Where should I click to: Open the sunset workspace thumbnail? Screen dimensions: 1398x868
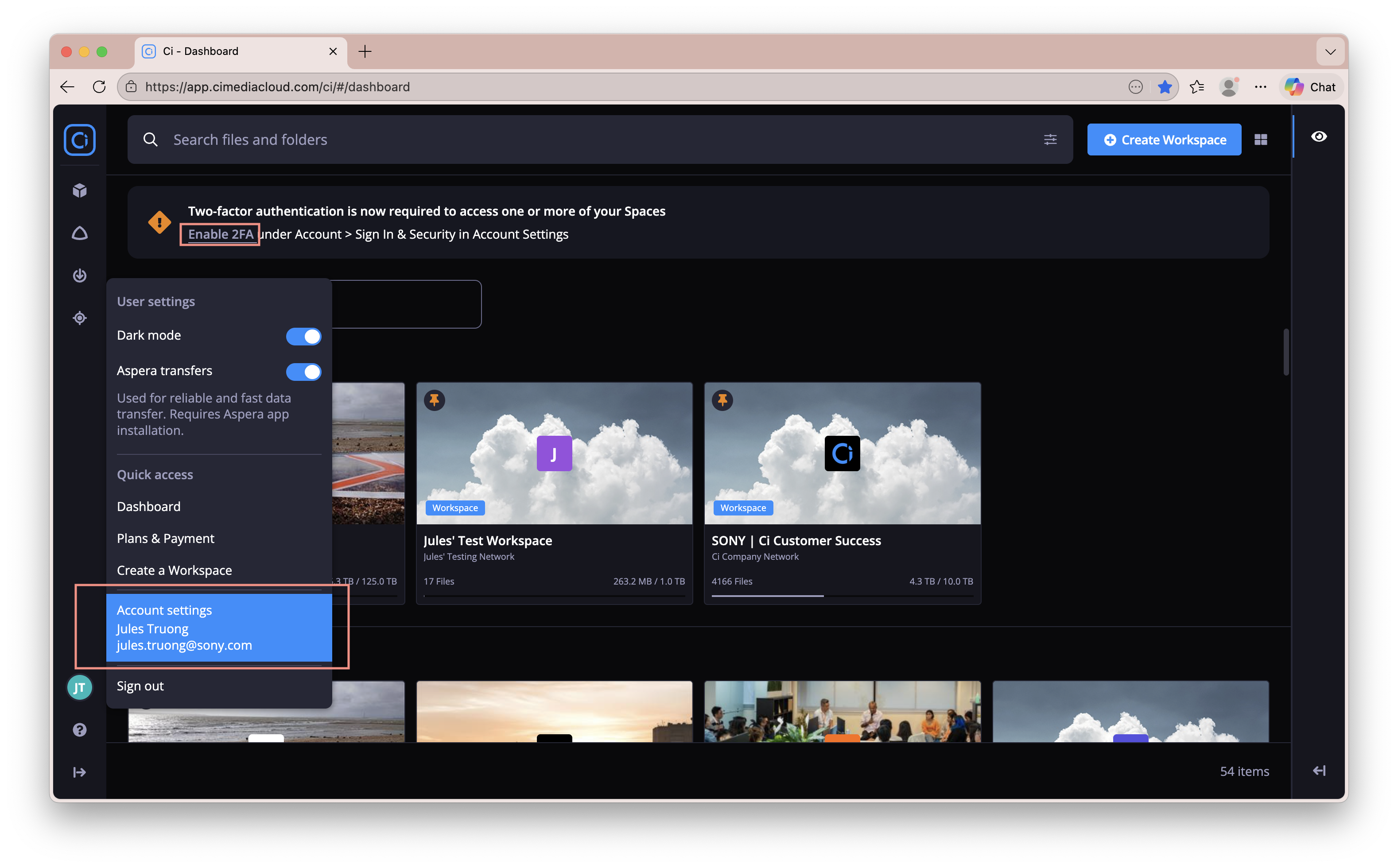click(x=554, y=711)
